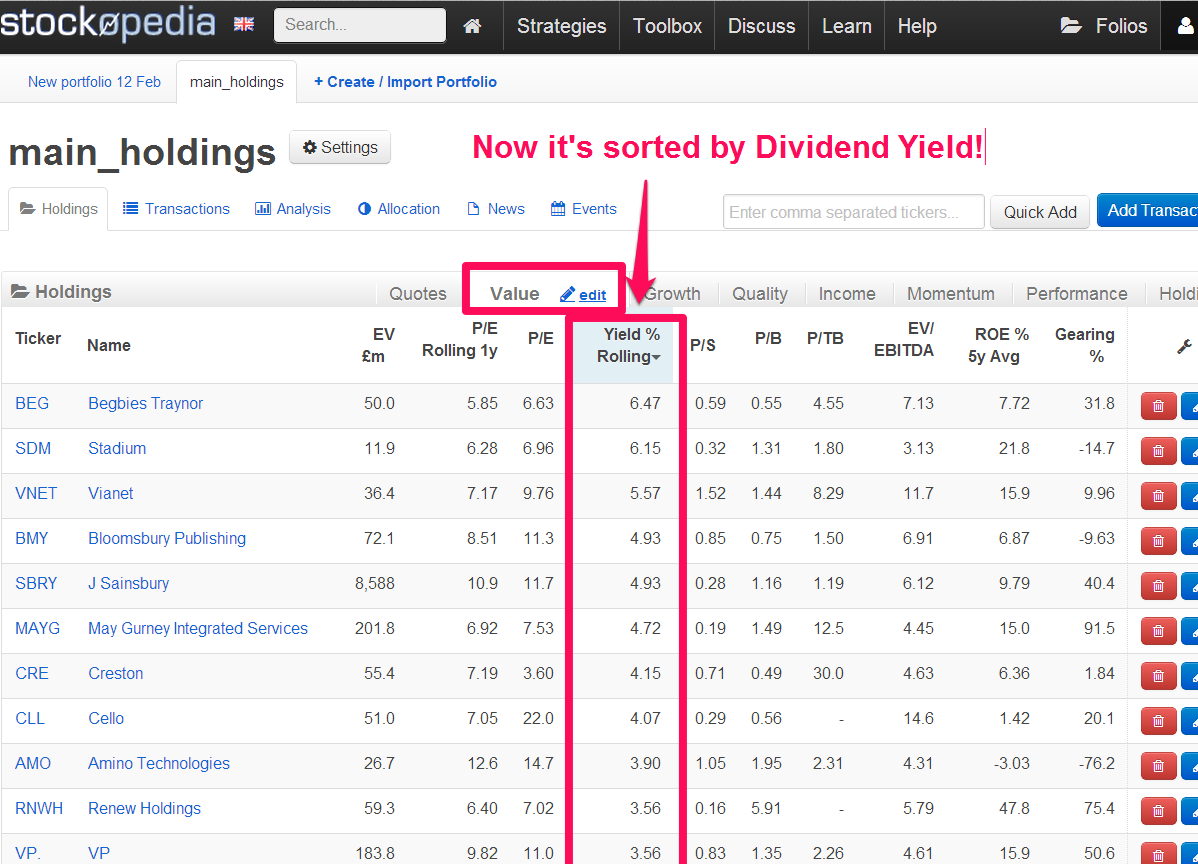Open the Folios menu
Screen dimensions: 1198x864
(1104, 26)
